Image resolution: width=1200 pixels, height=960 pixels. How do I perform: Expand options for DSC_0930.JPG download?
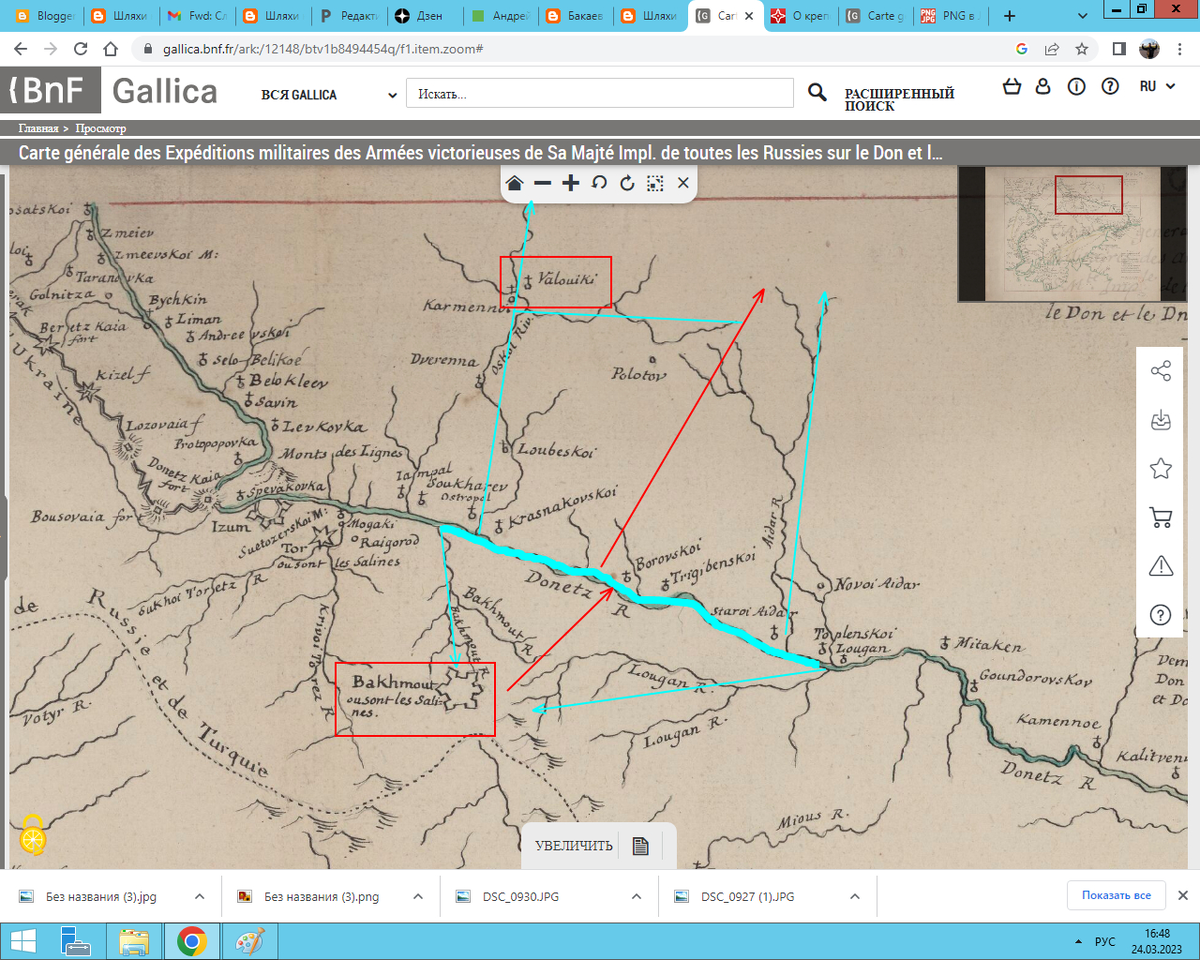point(637,896)
